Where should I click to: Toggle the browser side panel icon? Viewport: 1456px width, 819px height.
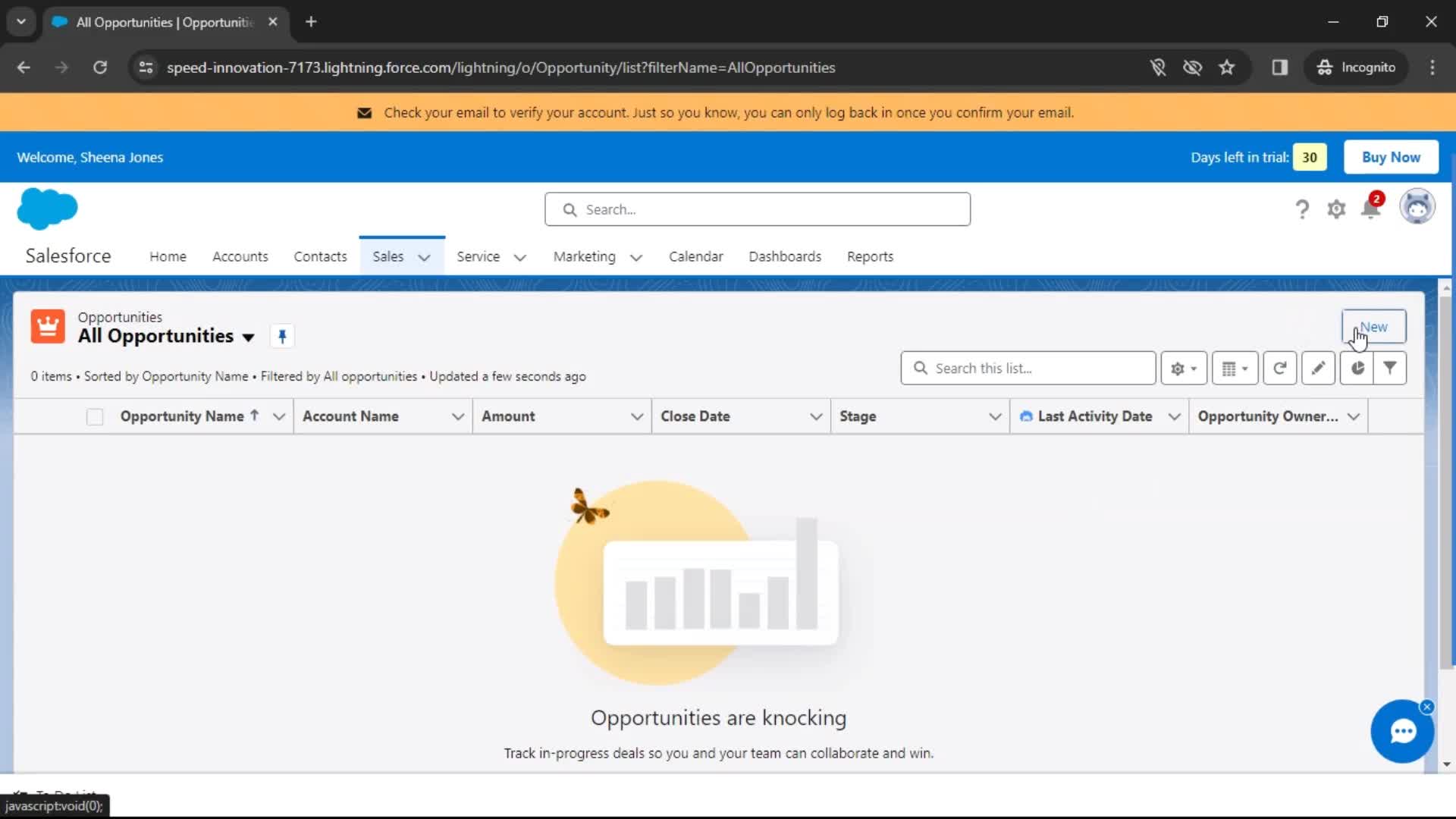coord(1280,67)
